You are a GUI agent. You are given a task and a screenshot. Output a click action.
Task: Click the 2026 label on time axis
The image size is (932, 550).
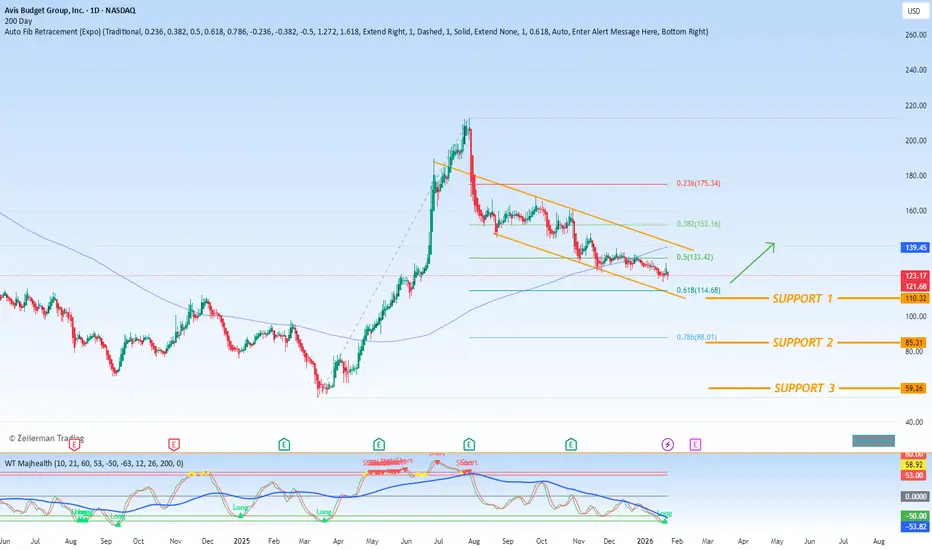tap(645, 541)
